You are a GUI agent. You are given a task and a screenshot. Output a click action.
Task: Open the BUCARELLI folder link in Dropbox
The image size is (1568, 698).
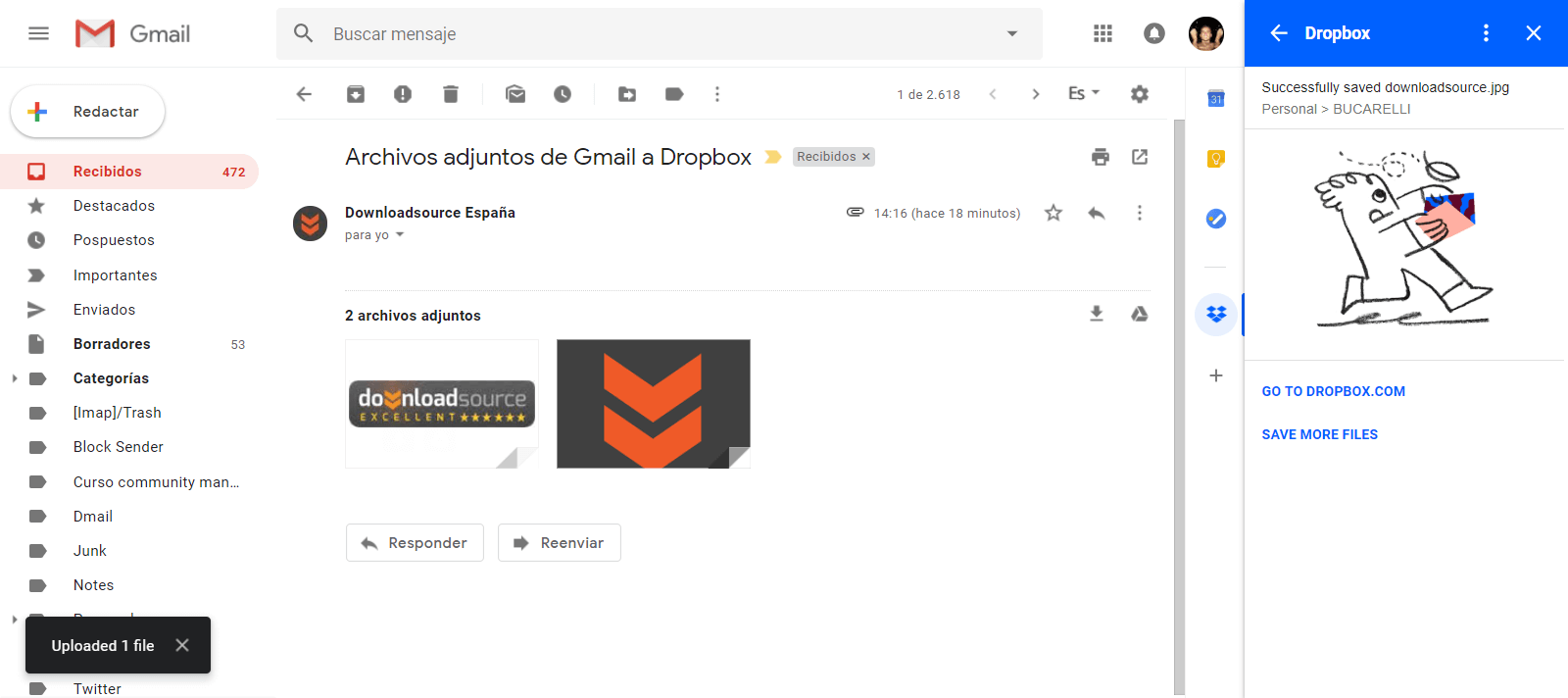[1372, 109]
